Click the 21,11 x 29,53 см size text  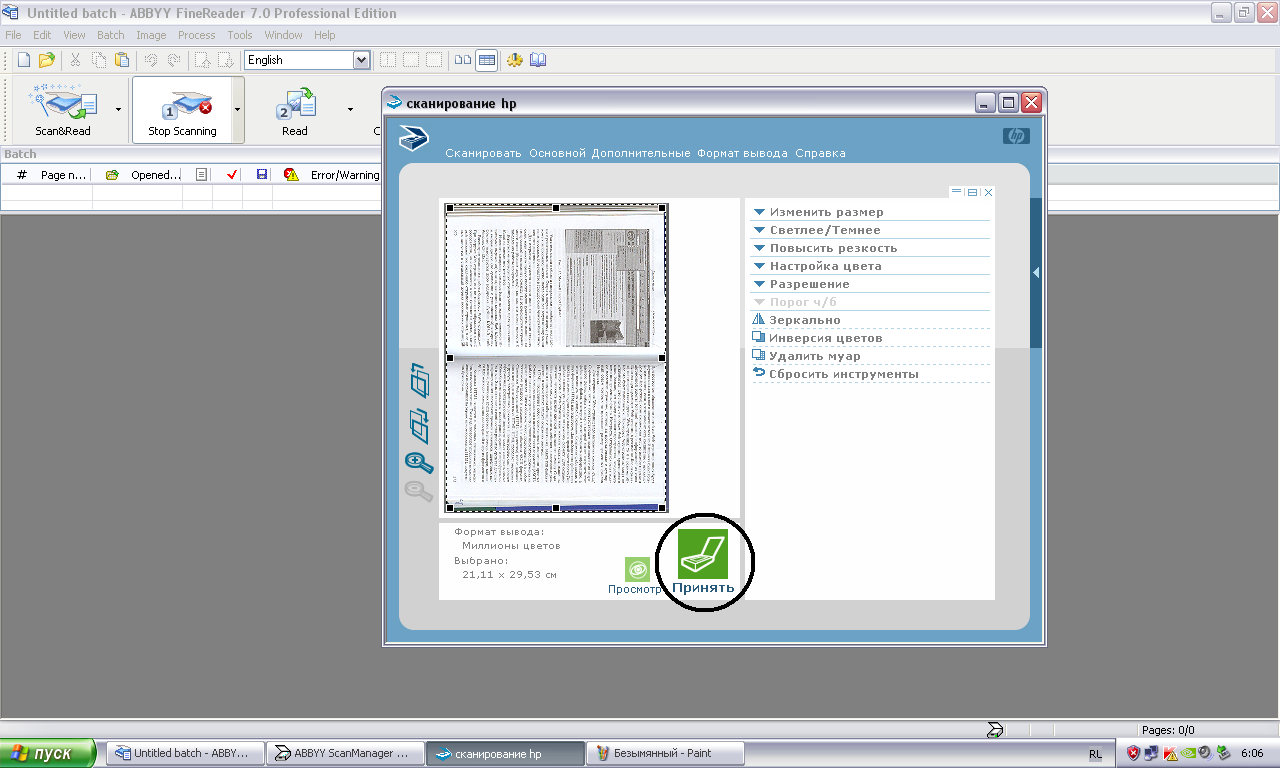coord(509,575)
